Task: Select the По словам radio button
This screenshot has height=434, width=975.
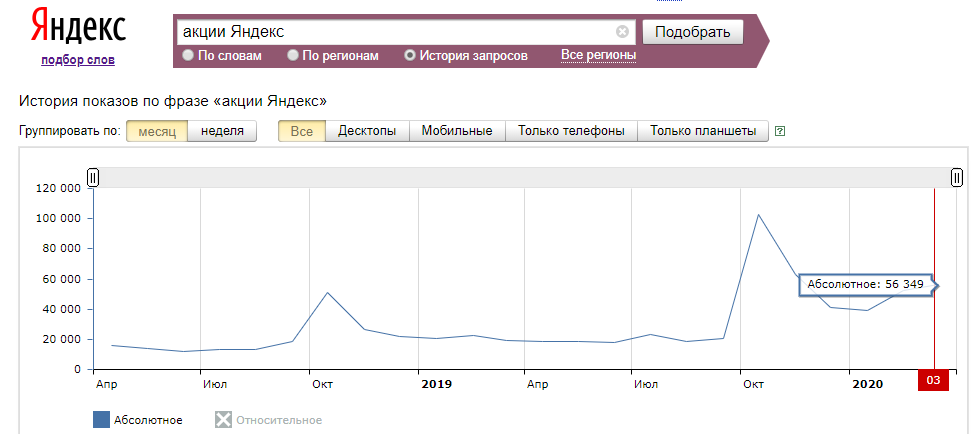Action: (188, 56)
